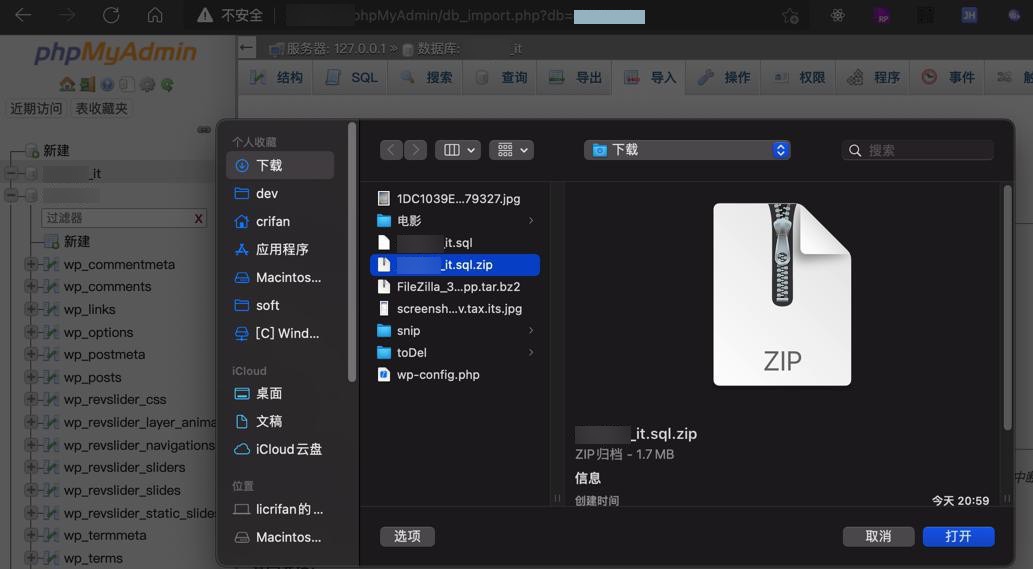Image resolution: width=1033 pixels, height=569 pixels.
Task: Select 桌面 in dialog sidebar
Action: click(280, 393)
